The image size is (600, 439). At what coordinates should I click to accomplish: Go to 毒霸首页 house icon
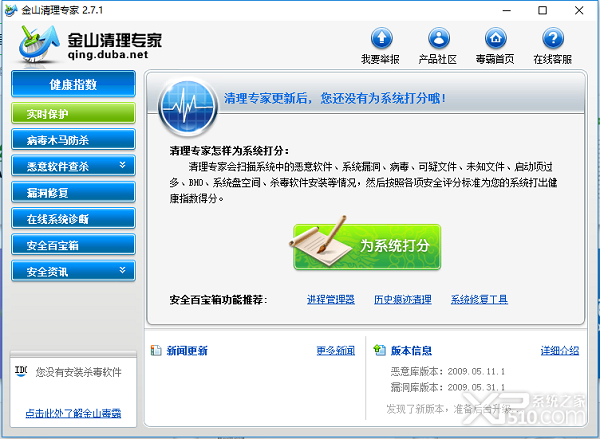pos(496,38)
